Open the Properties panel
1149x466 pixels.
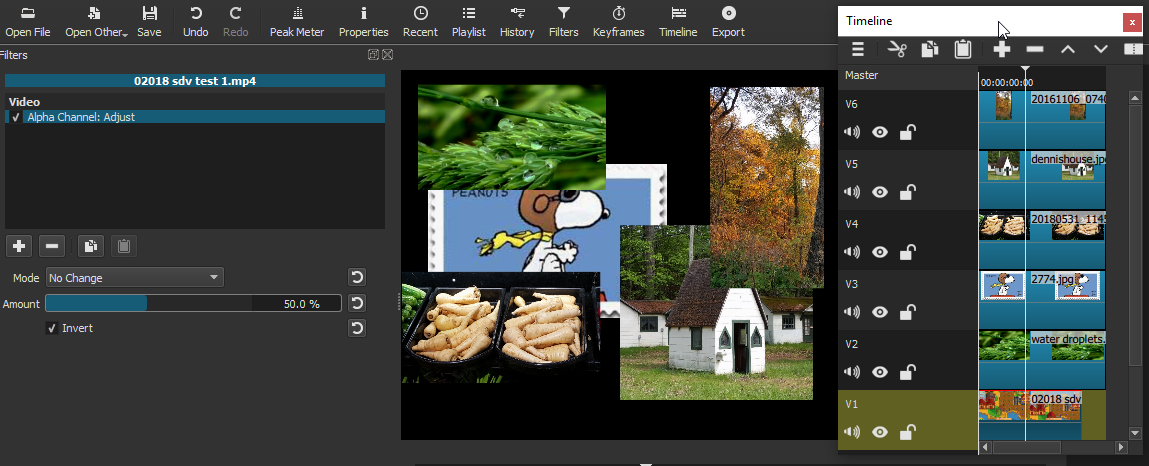coord(363,22)
